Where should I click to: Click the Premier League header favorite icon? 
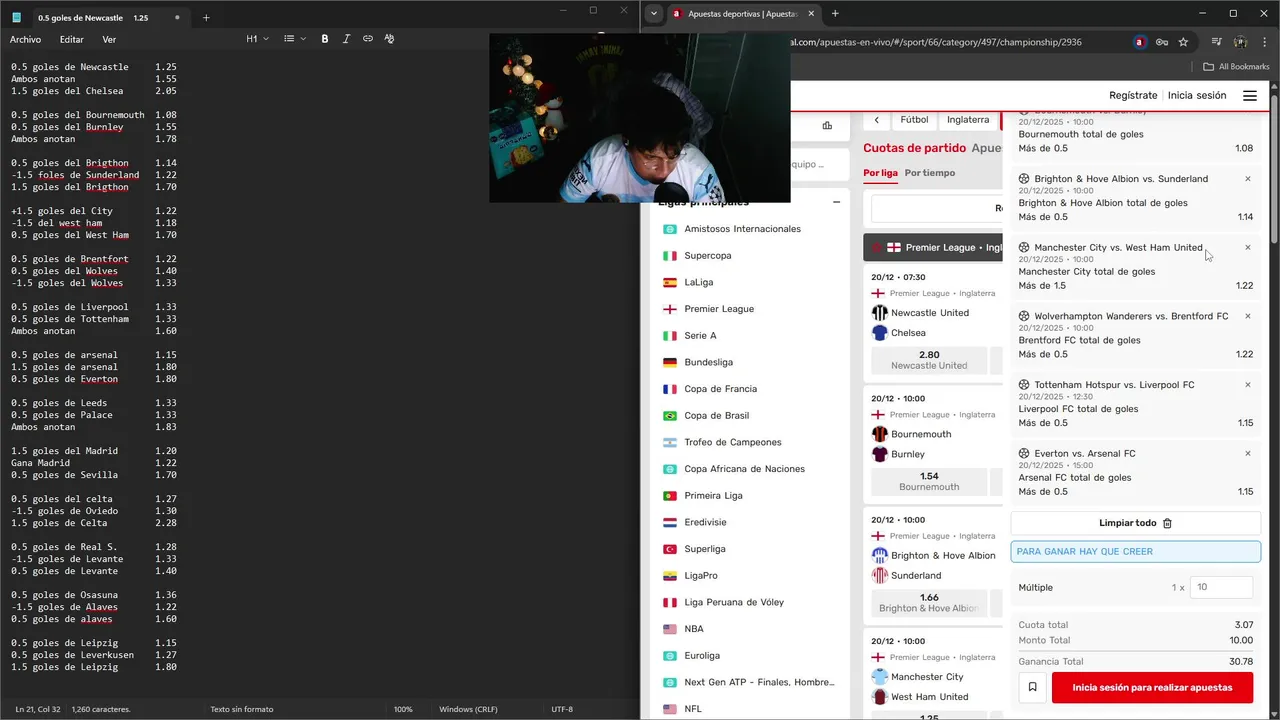(877, 247)
